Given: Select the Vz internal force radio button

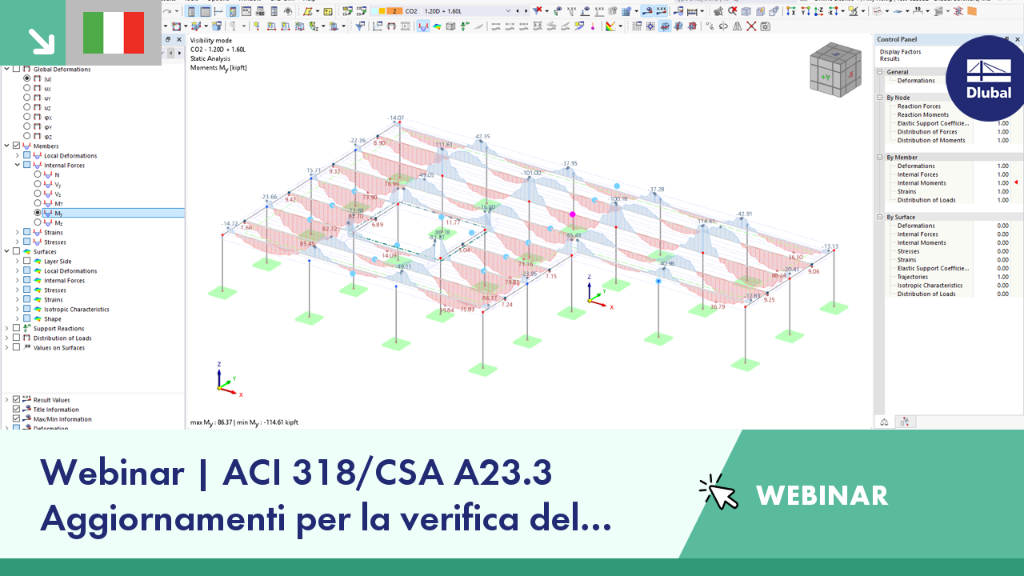Looking at the screenshot, I should click(37, 193).
